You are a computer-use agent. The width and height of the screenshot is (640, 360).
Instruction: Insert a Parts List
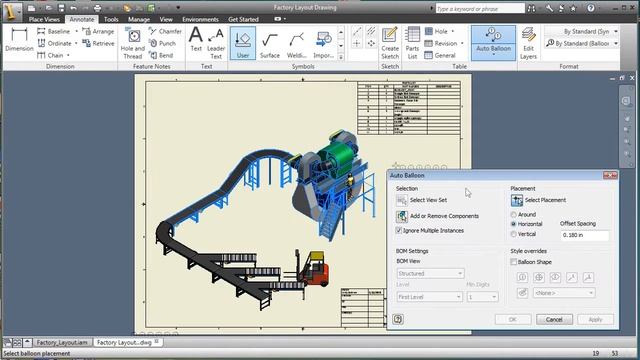click(x=412, y=43)
